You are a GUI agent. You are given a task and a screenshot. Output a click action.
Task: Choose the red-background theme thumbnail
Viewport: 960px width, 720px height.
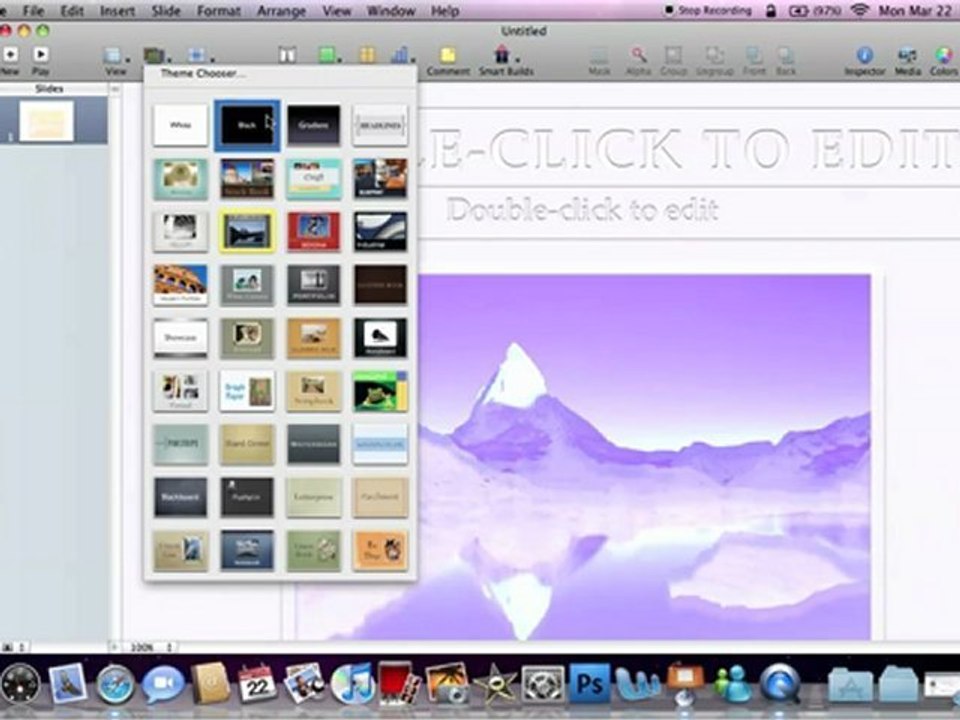point(313,231)
